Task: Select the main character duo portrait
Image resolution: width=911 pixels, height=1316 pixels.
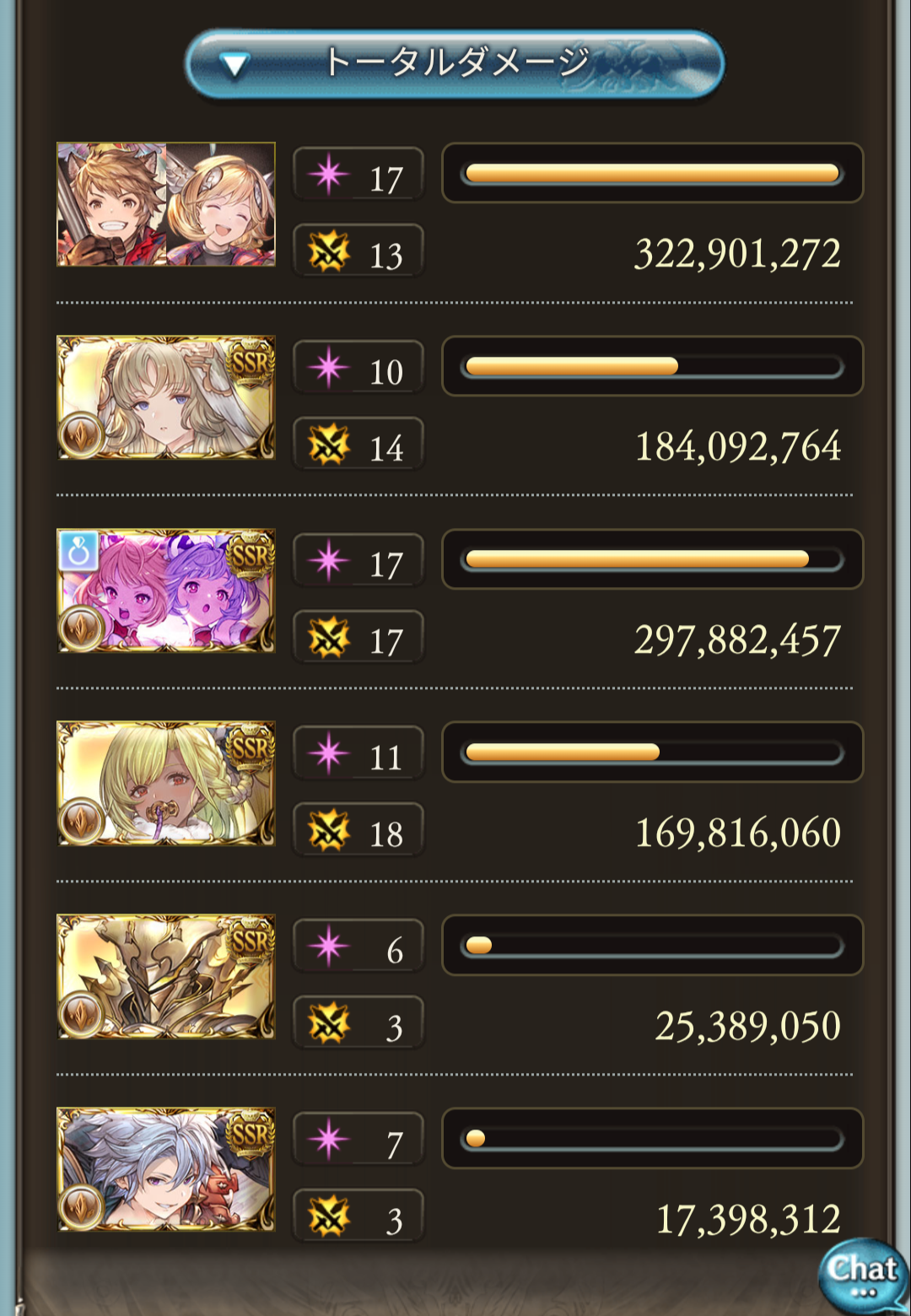Action: (x=166, y=204)
